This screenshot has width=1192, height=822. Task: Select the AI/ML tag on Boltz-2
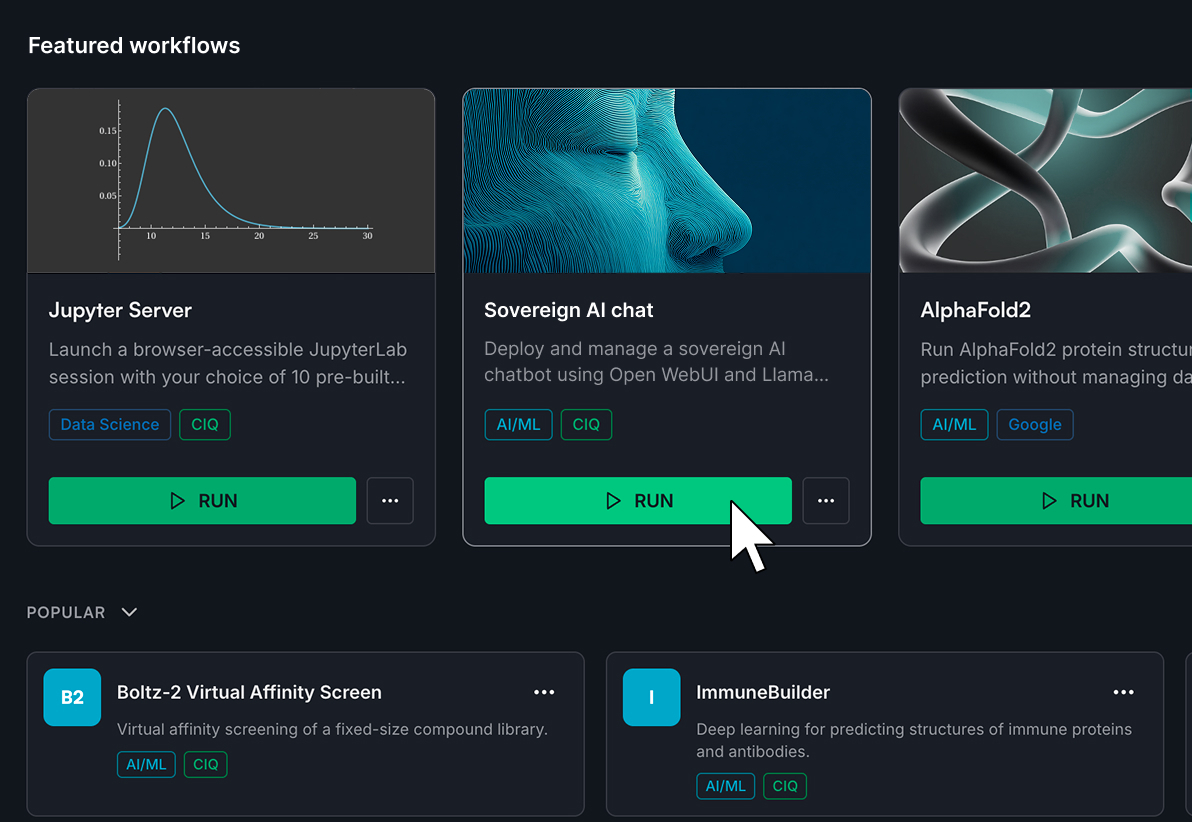[146, 764]
